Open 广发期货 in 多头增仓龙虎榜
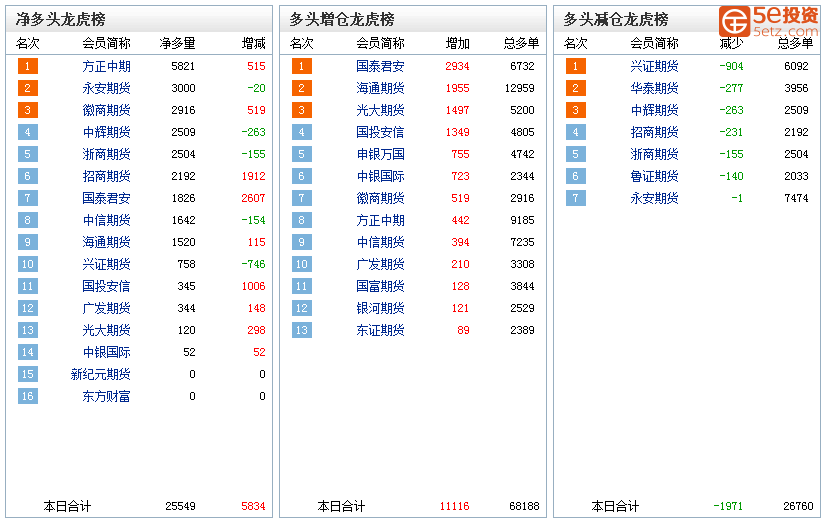 tap(380, 264)
